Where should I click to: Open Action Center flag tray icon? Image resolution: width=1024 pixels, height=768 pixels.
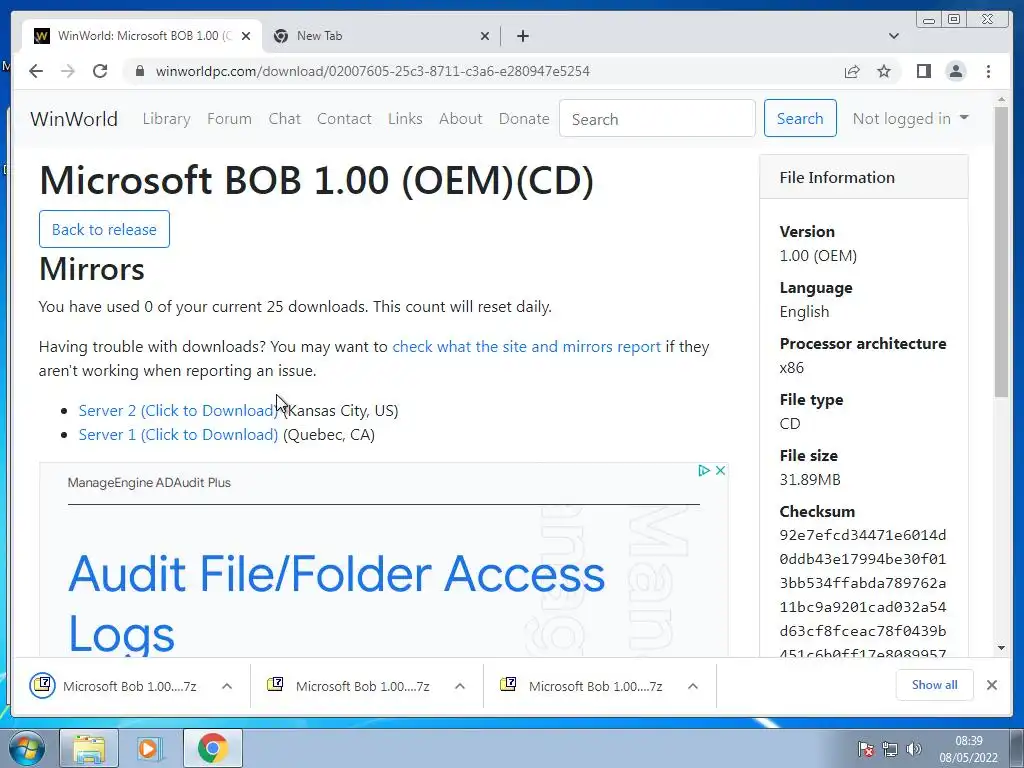(865, 749)
